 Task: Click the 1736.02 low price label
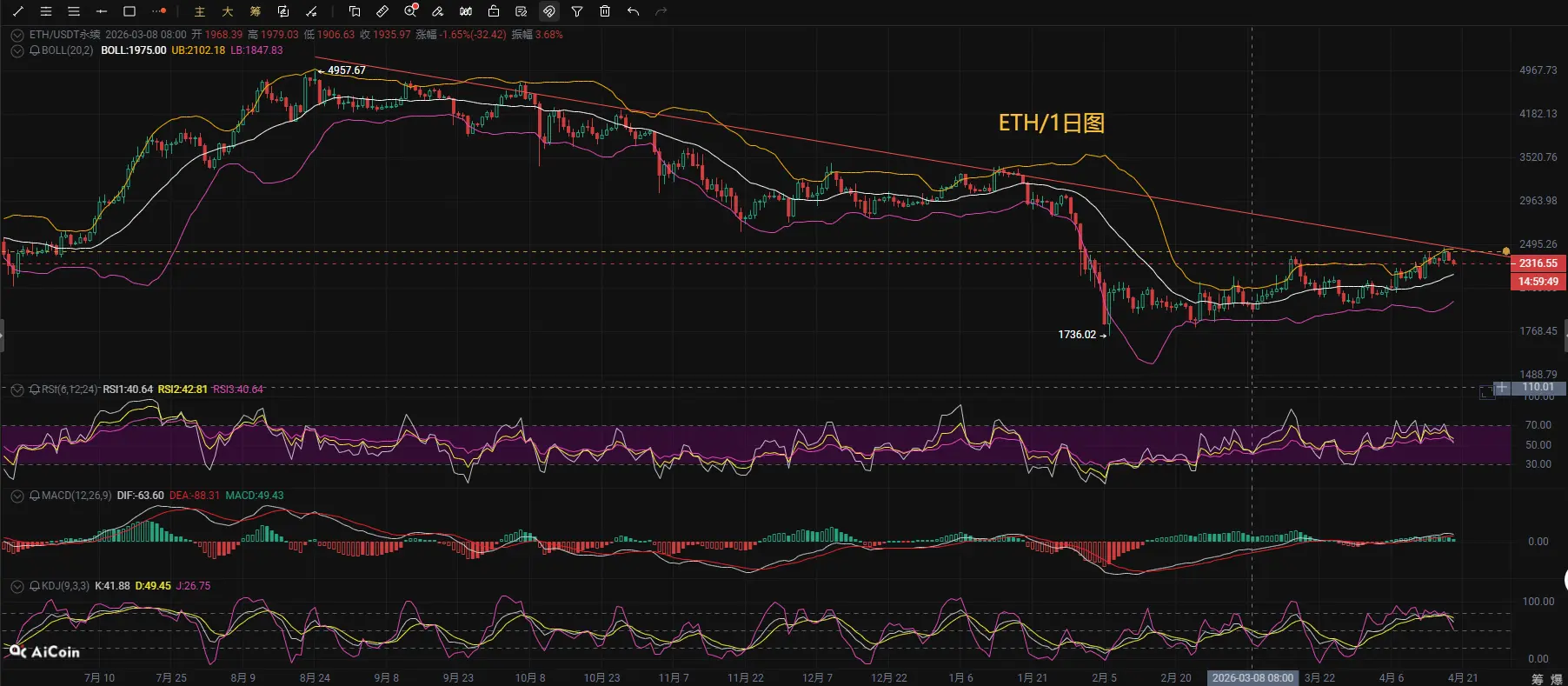pos(1077,335)
